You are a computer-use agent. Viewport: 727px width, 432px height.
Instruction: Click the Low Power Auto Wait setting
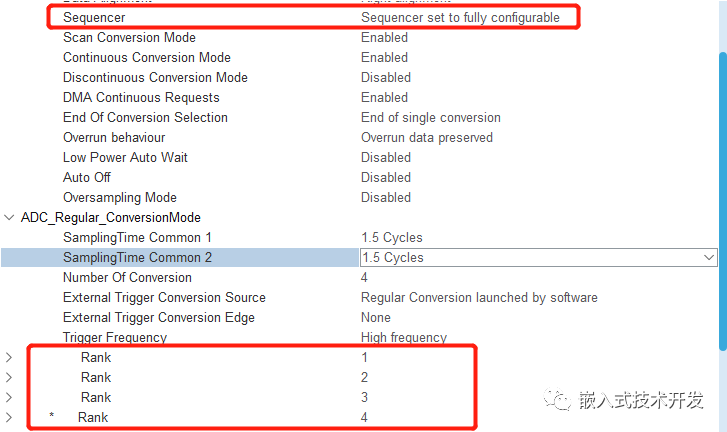tap(125, 158)
